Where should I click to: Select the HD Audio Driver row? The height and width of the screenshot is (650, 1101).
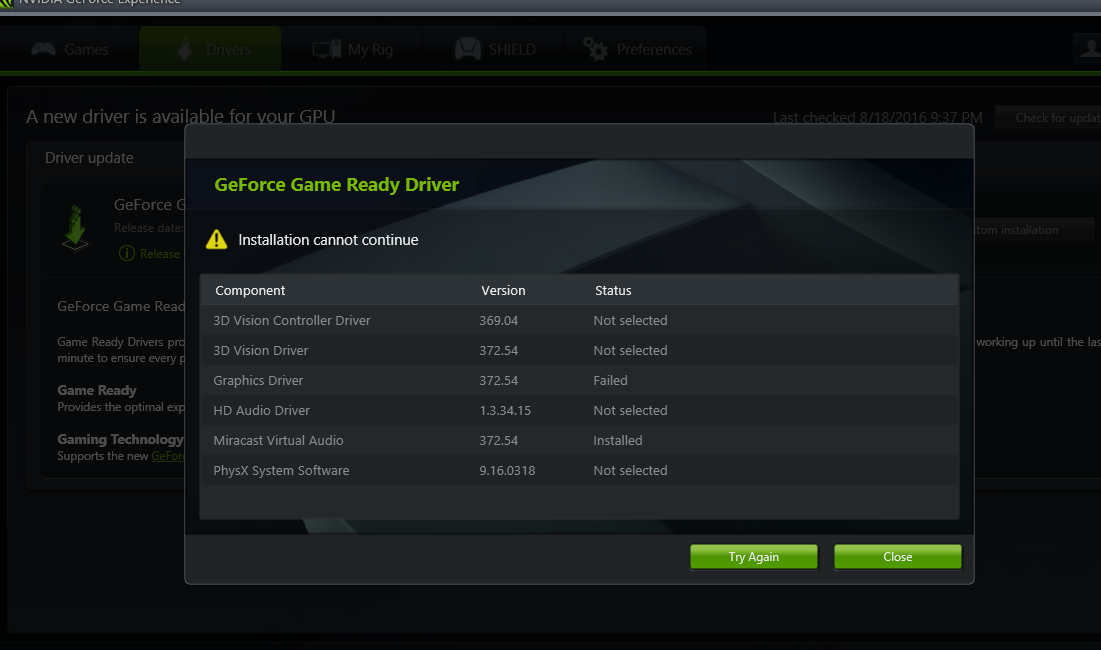pos(579,411)
